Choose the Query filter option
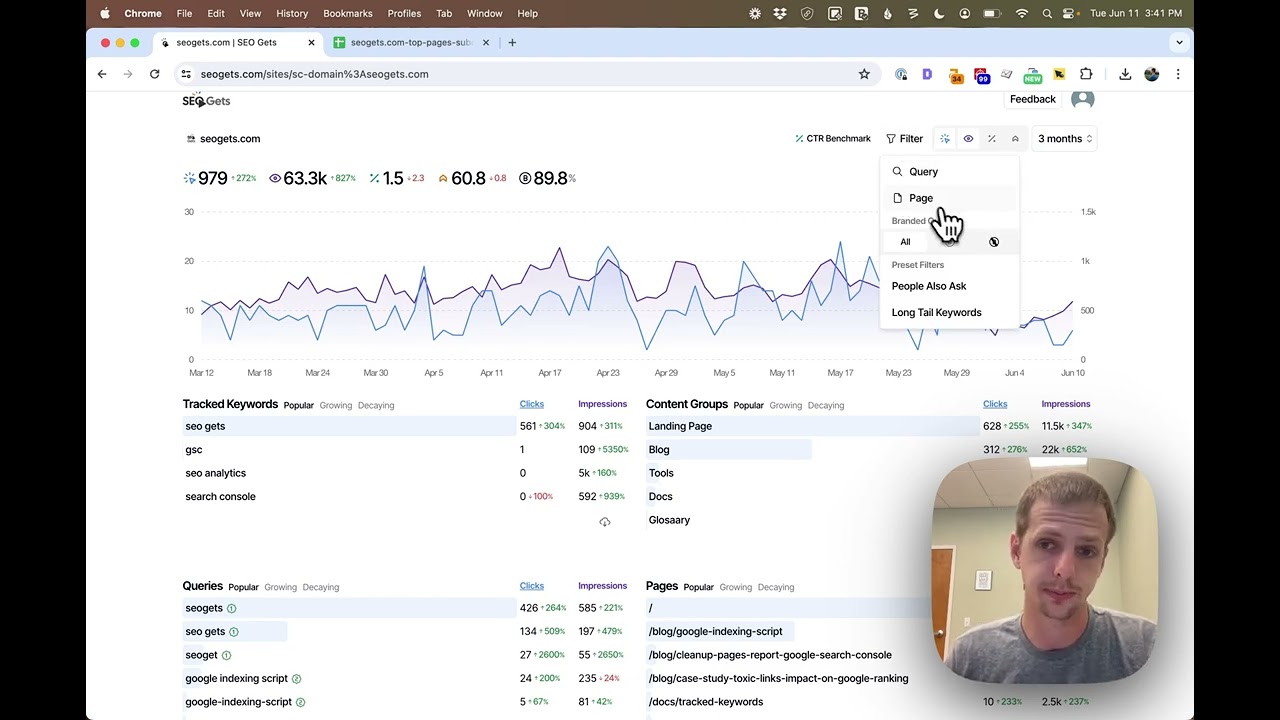The width and height of the screenshot is (1280, 720). coord(949,172)
